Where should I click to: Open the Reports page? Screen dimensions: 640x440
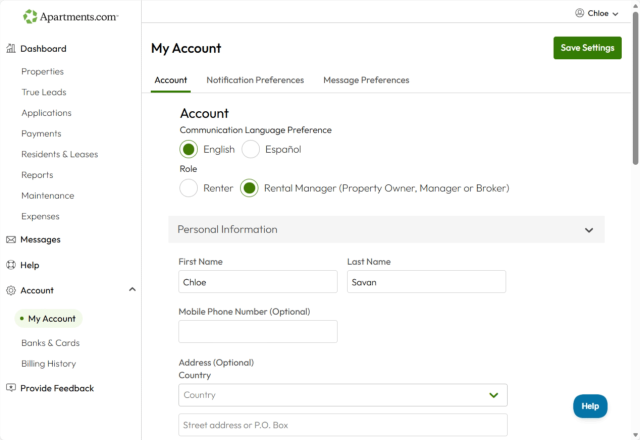(37, 175)
